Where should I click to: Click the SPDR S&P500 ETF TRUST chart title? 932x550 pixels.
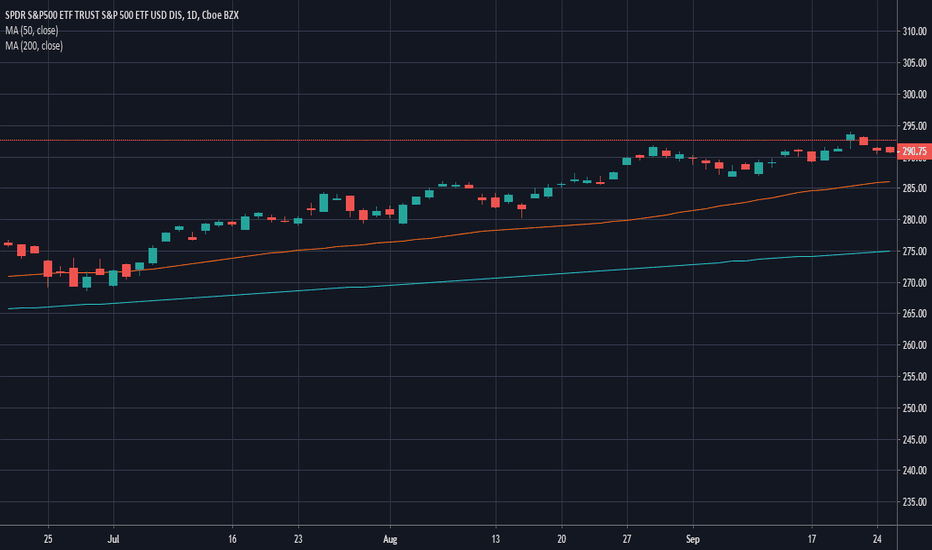122,15
